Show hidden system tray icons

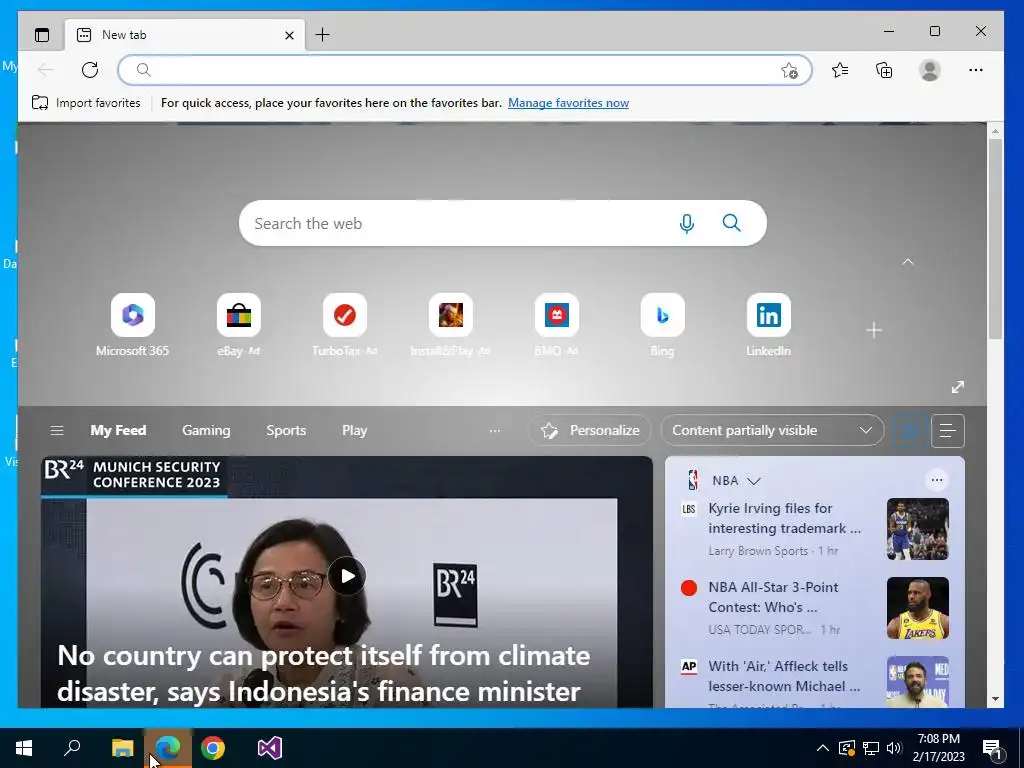tap(823, 748)
